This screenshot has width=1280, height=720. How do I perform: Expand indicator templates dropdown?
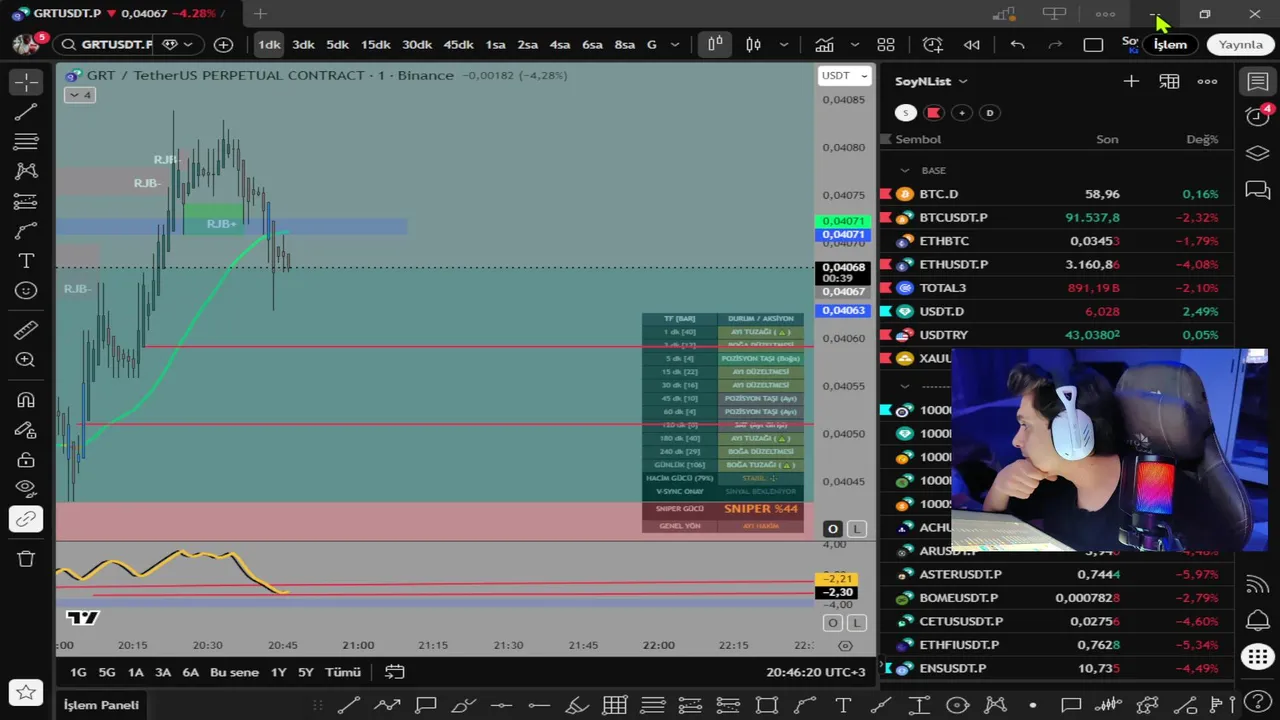coord(855,44)
